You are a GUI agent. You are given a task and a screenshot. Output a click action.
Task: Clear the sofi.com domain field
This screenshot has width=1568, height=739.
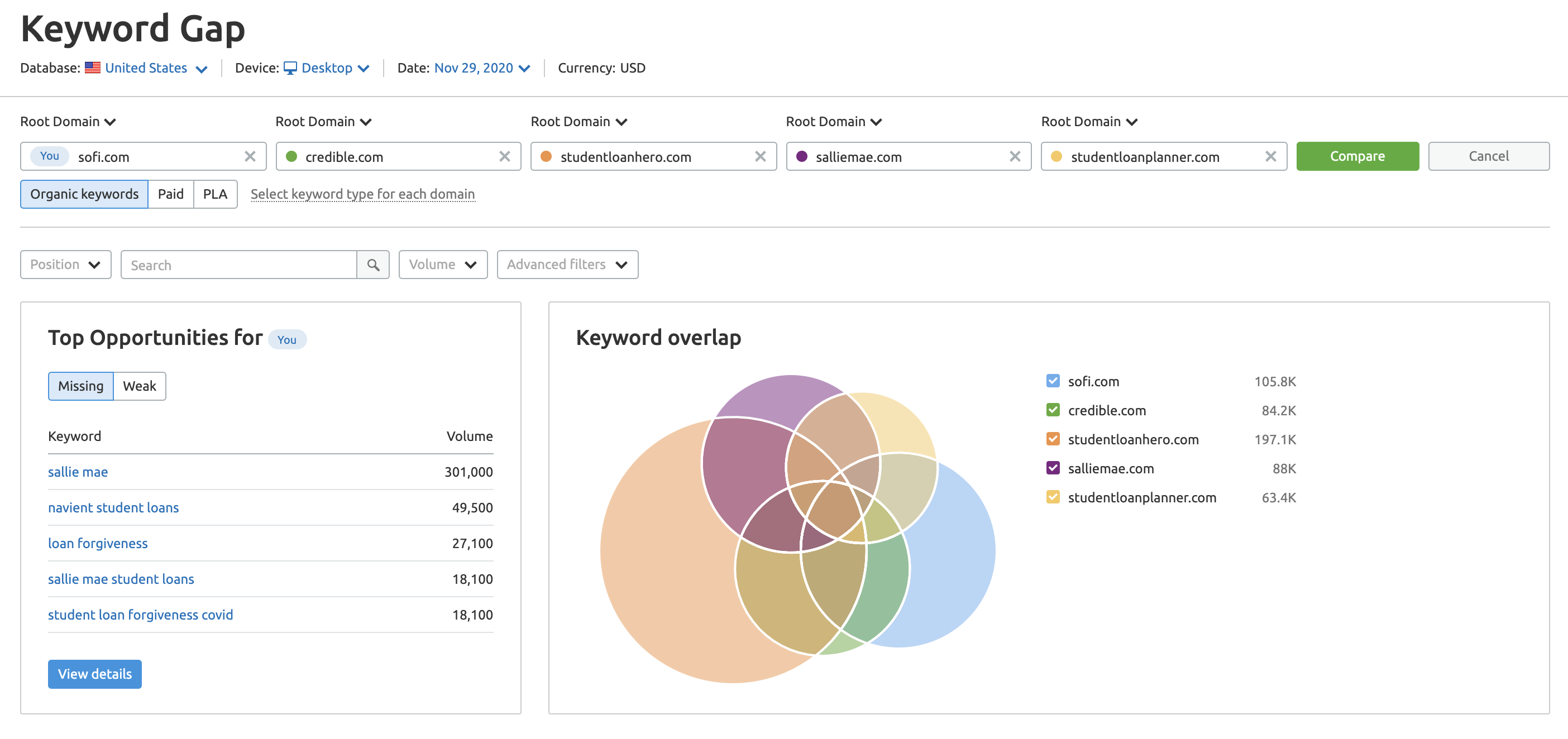click(250, 156)
